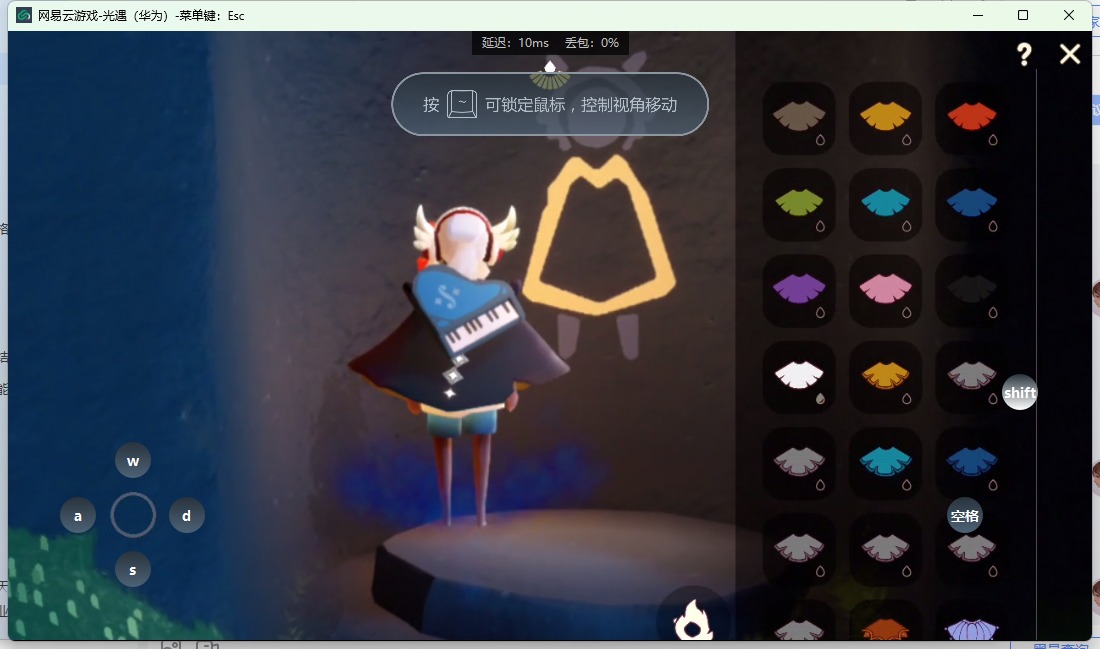The image size is (1100, 649).
Task: Click the mouse lock hint banner
Action: [x=550, y=105]
